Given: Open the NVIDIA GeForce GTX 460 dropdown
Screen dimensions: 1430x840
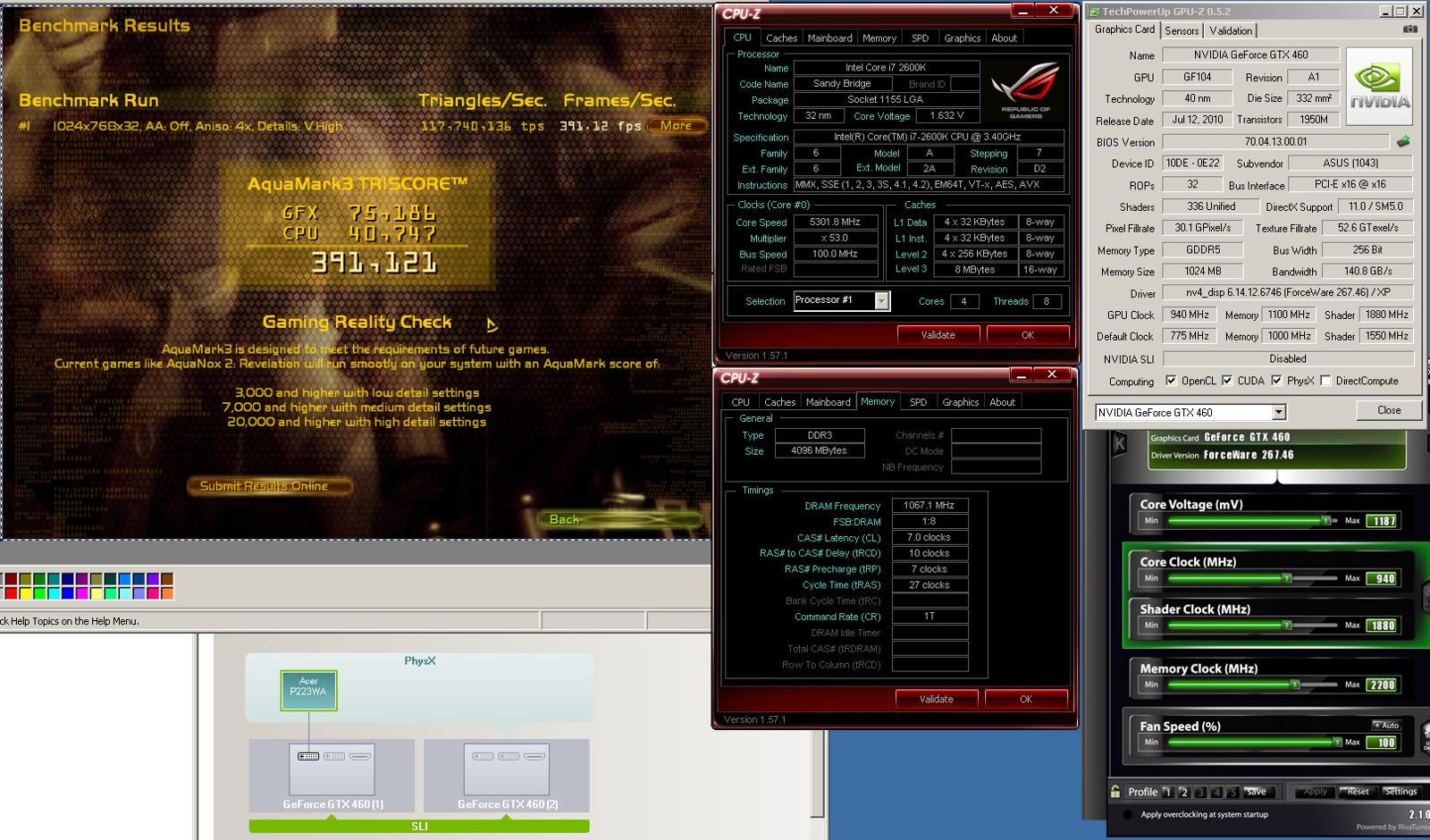Looking at the screenshot, I should 1279,412.
